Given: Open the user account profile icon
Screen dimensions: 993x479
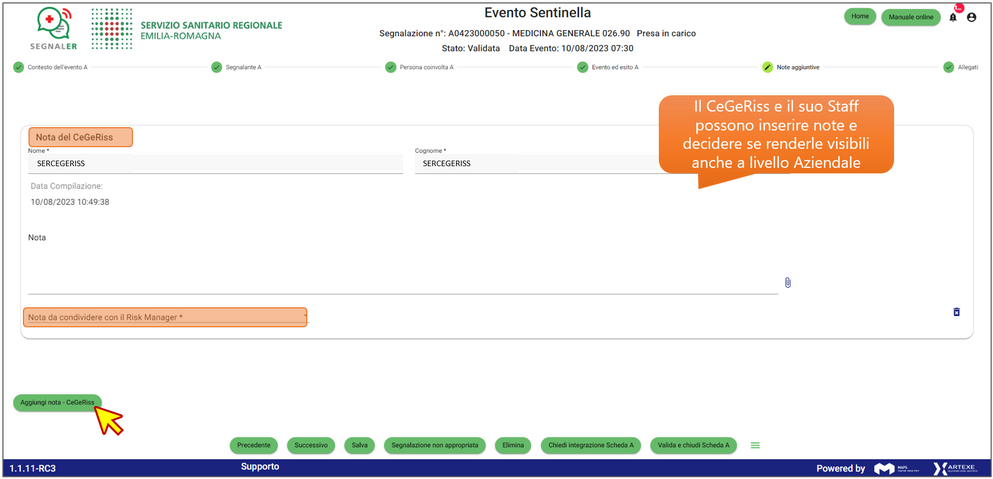Looking at the screenshot, I should [971, 17].
